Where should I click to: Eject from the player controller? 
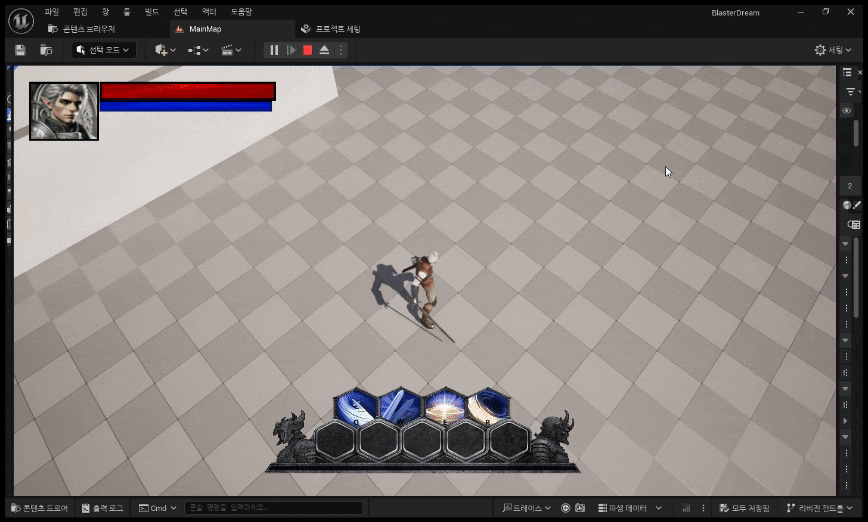[324, 50]
